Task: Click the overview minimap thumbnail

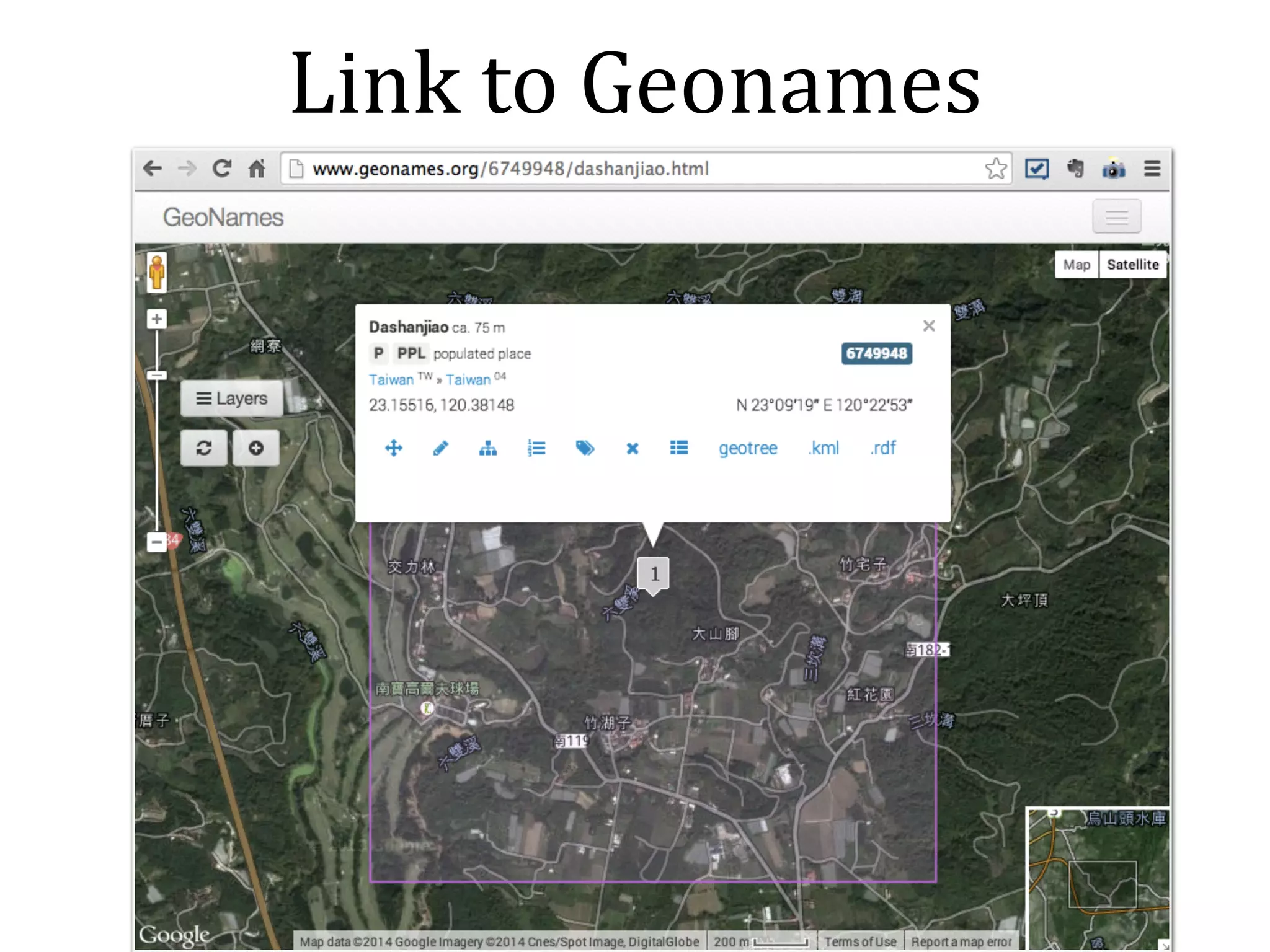Action: (x=1098, y=878)
